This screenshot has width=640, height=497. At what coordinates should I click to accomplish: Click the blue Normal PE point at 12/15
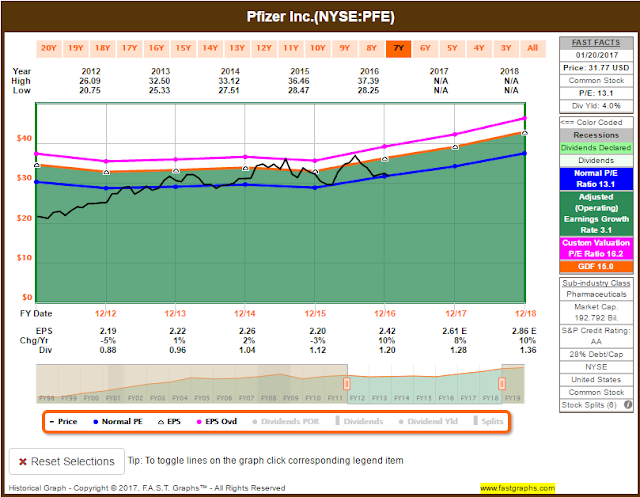(x=315, y=188)
